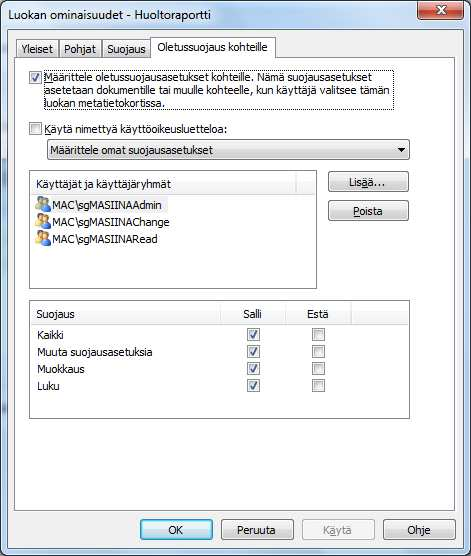Open the Pohjat tab
This screenshot has height=556, width=471.
point(80,49)
